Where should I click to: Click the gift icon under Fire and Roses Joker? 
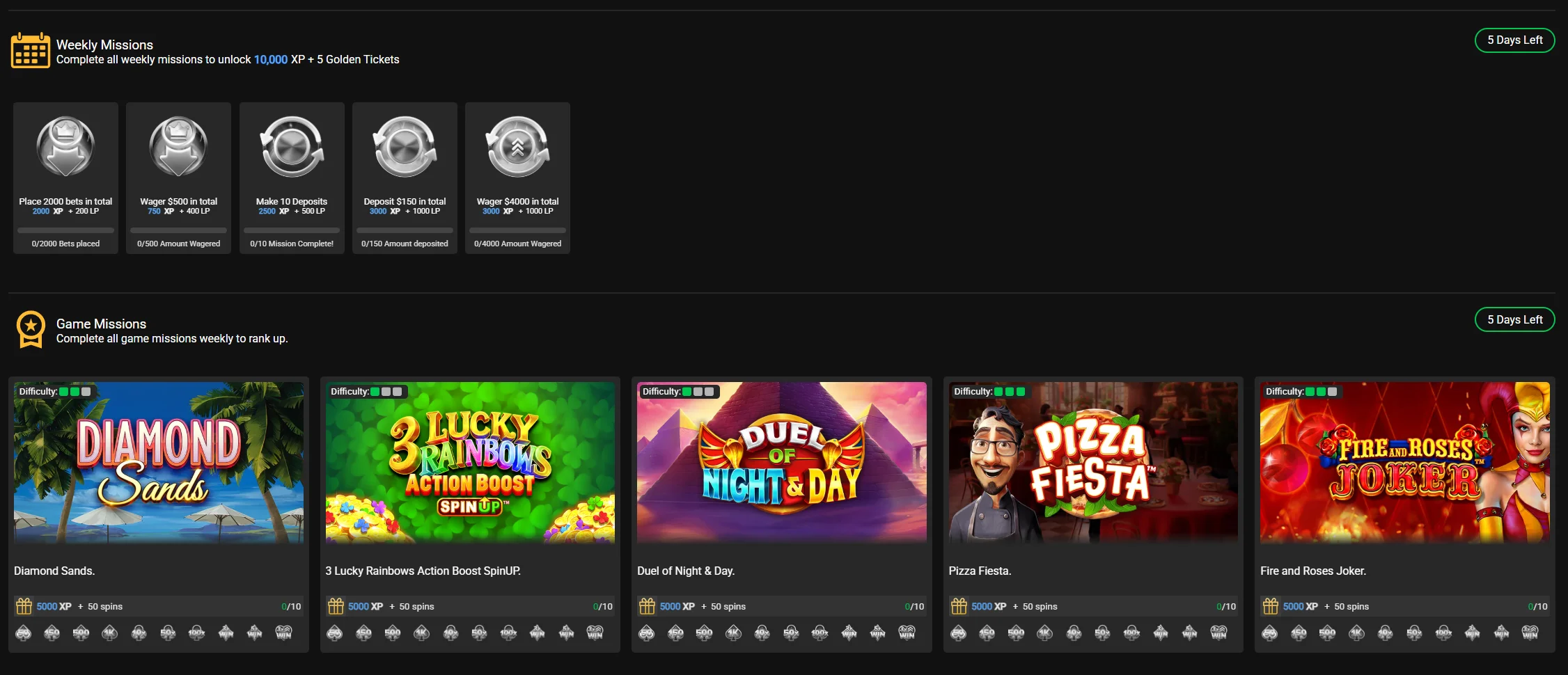point(1271,606)
